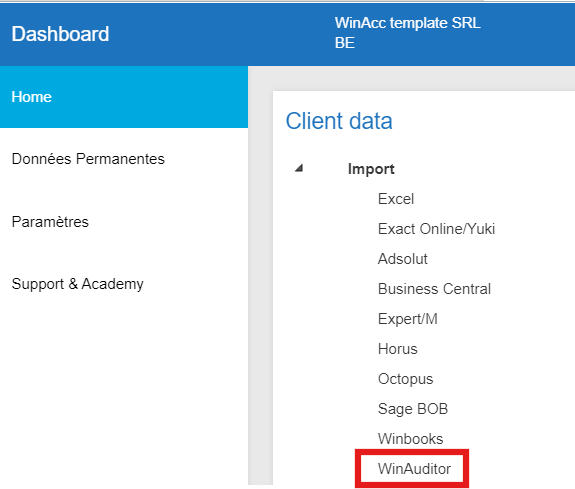
Task: Open Support & Academy section
Action: point(77,284)
